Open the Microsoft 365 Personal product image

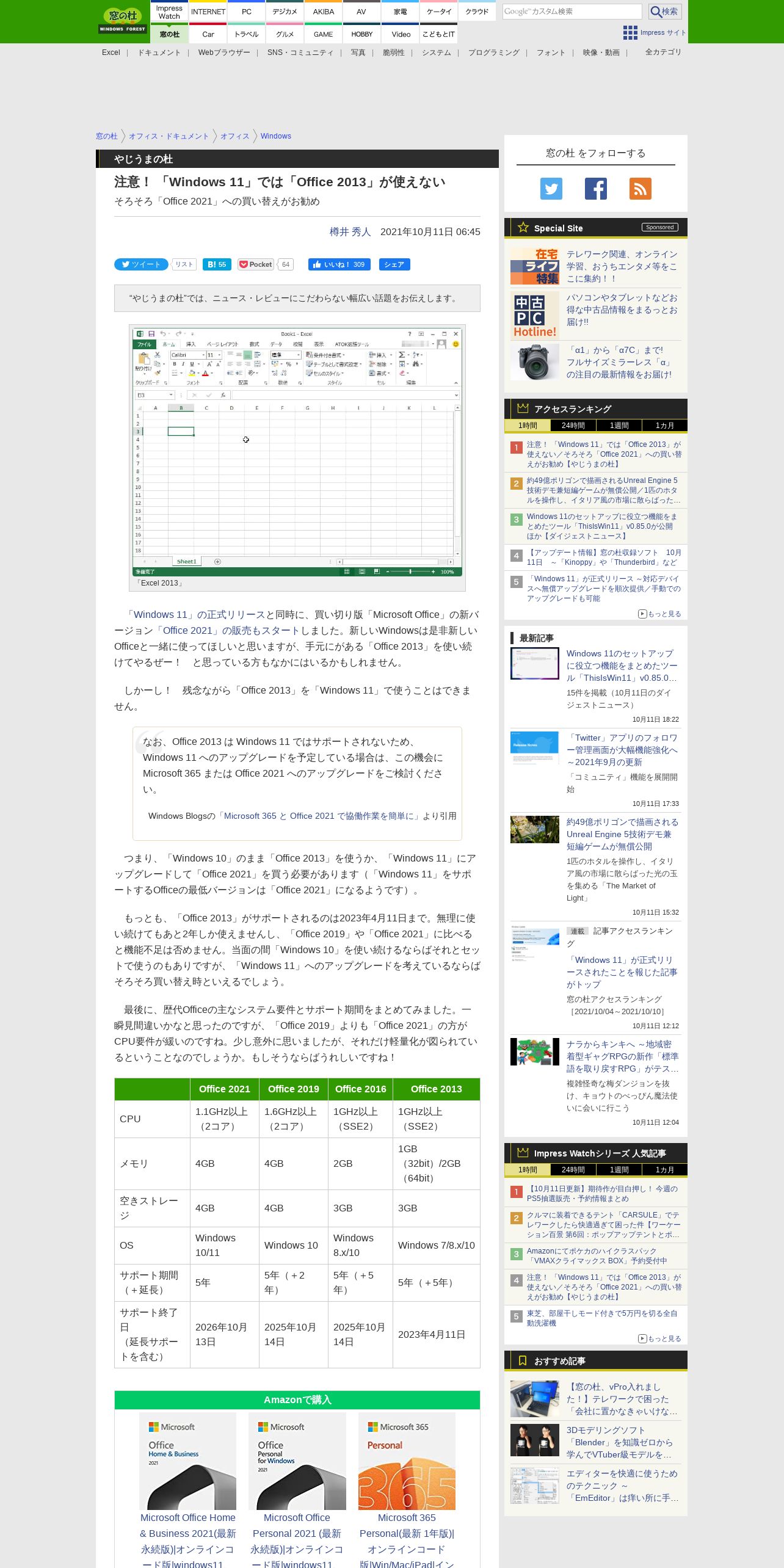click(x=407, y=1461)
